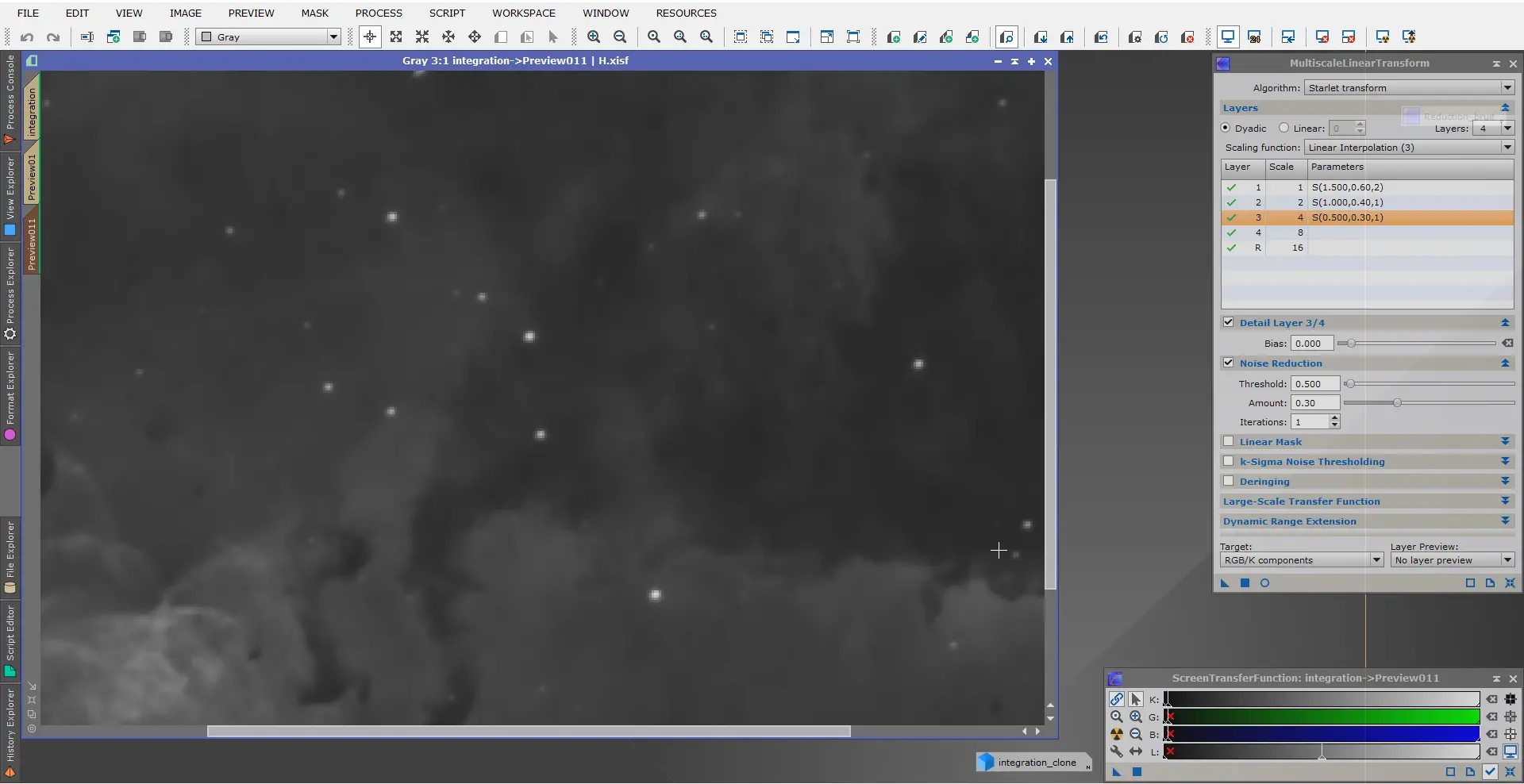Enable k-Sigma Noise Thresholding checkbox
This screenshot has width=1524, height=784.
click(1229, 461)
